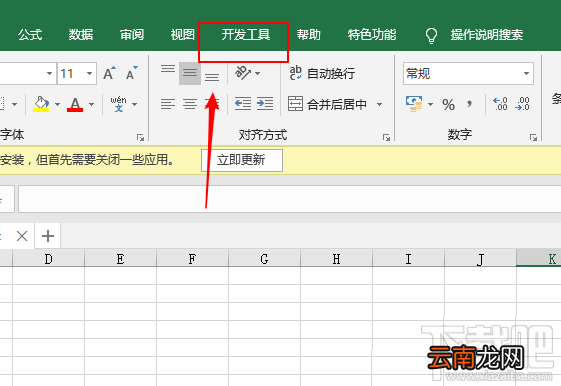This screenshot has width=561, height=386.
Task: Select column I header
Action: (x=409, y=258)
